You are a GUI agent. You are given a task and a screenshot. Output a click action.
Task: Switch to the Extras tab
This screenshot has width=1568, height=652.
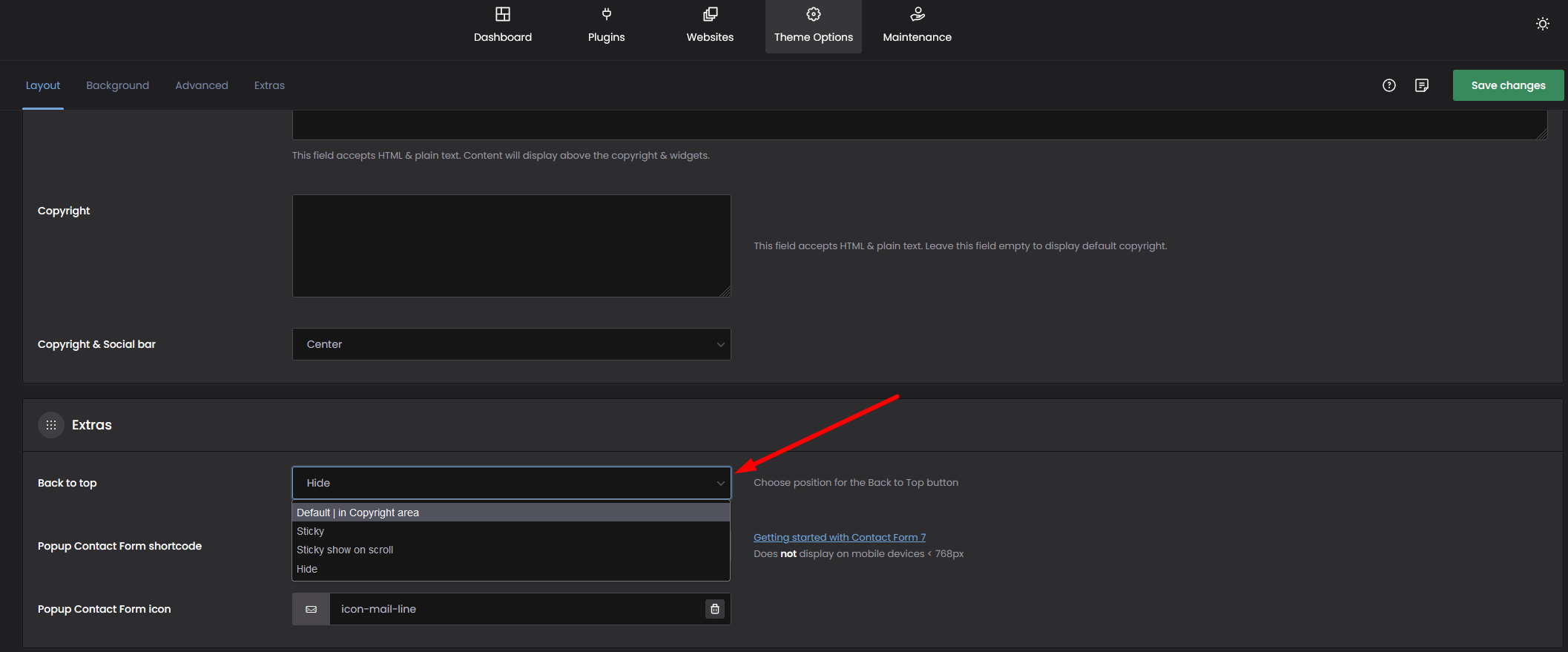click(x=269, y=85)
